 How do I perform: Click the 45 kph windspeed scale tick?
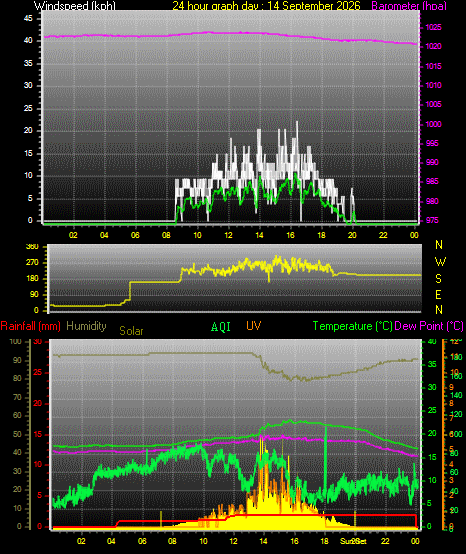[28, 18]
